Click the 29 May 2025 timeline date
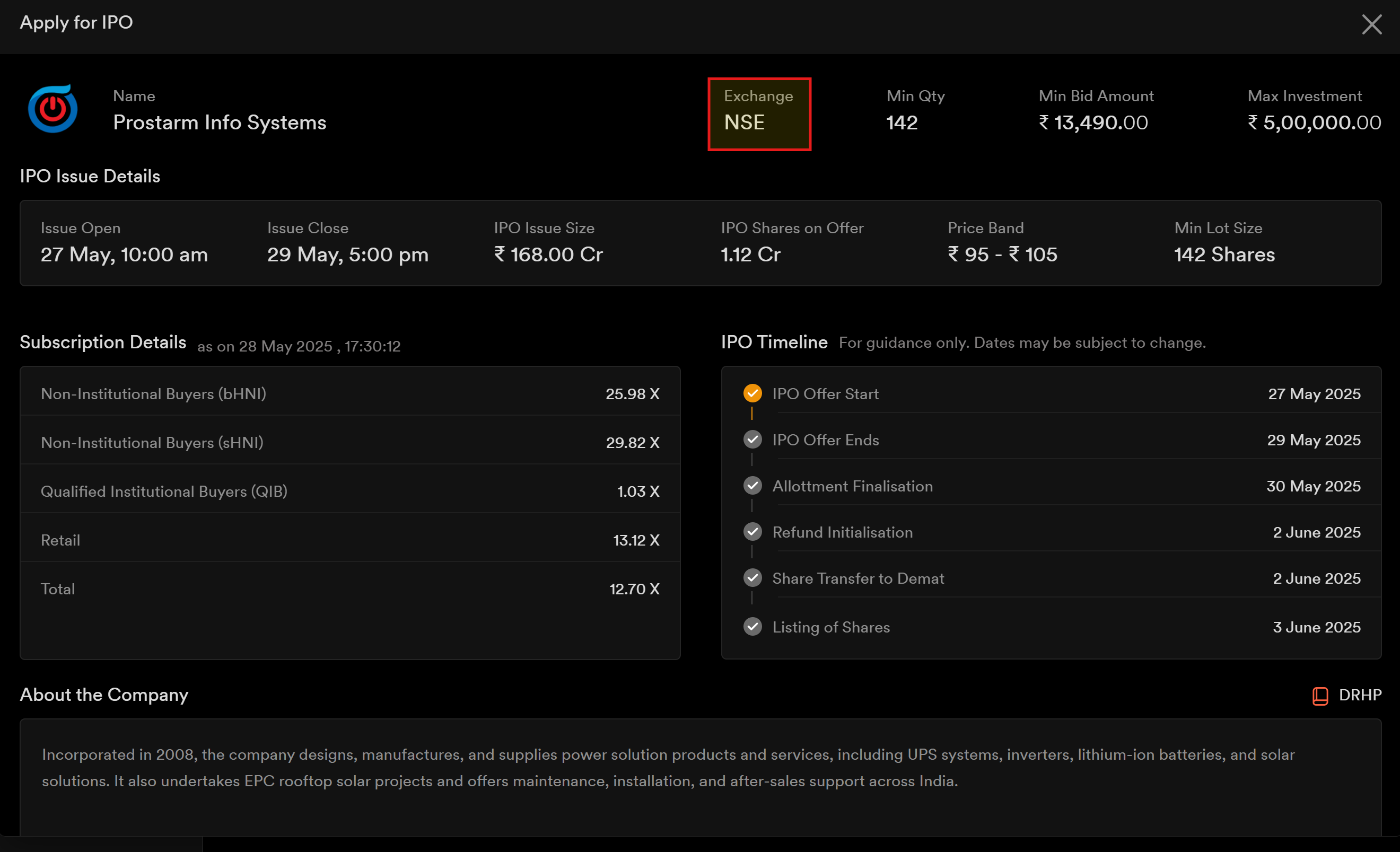The width and height of the screenshot is (1400, 852). tap(1314, 440)
